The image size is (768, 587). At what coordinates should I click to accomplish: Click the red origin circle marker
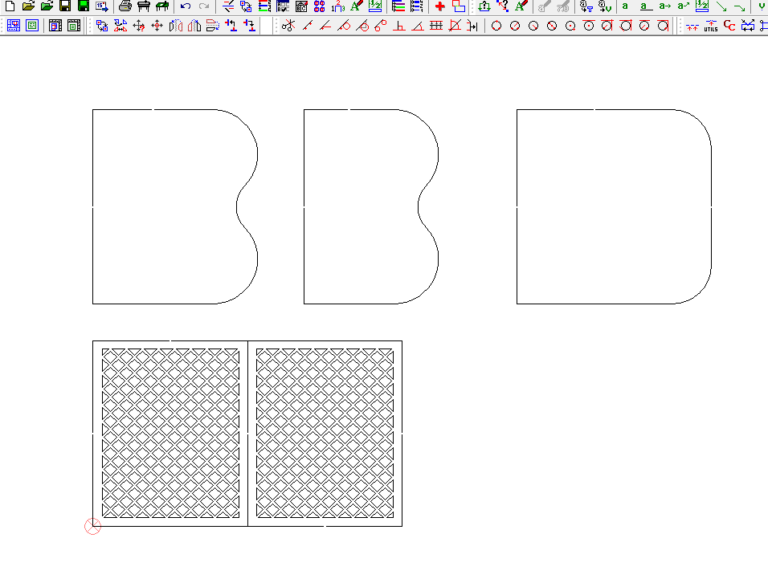(92, 526)
